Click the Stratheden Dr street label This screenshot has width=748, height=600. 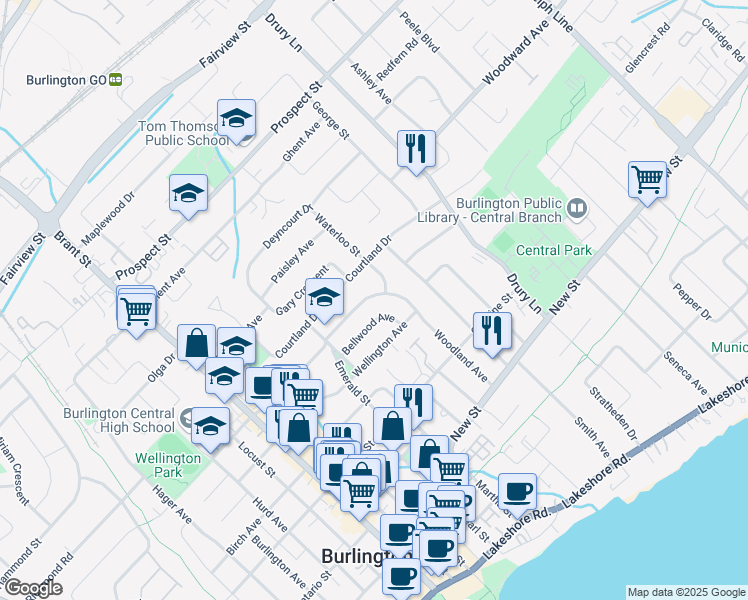coord(613,414)
